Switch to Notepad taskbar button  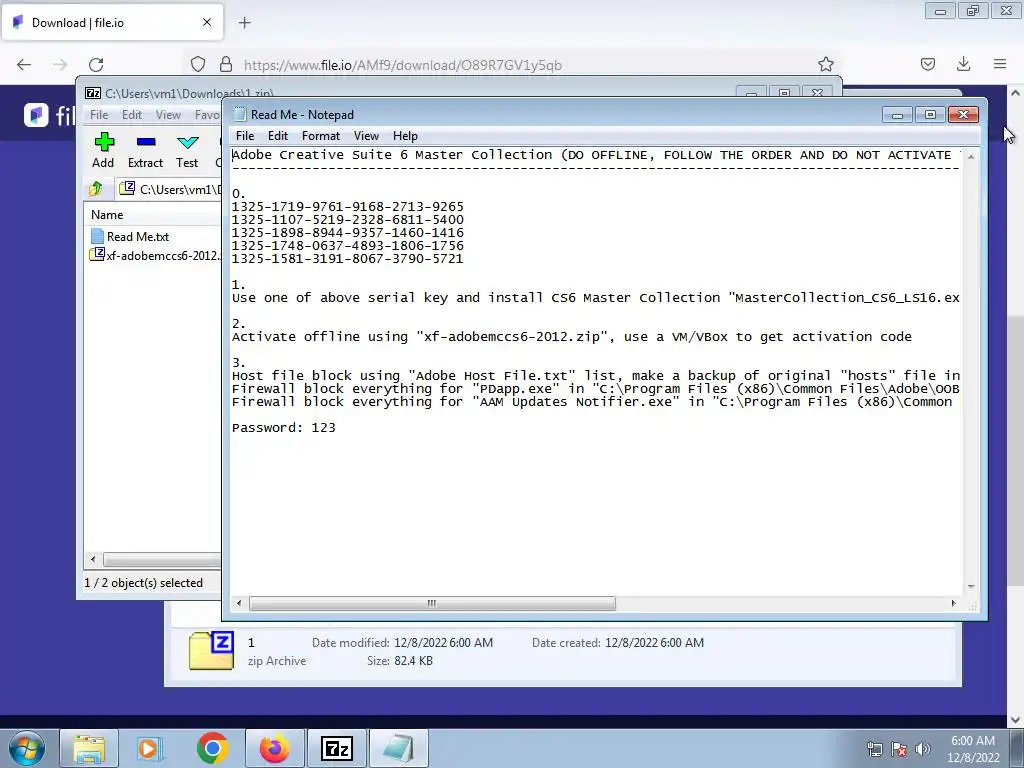[398, 749]
